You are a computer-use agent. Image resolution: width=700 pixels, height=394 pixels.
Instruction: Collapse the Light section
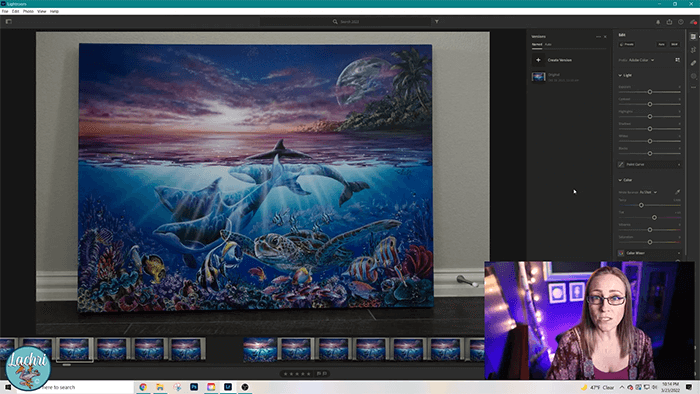(620, 75)
